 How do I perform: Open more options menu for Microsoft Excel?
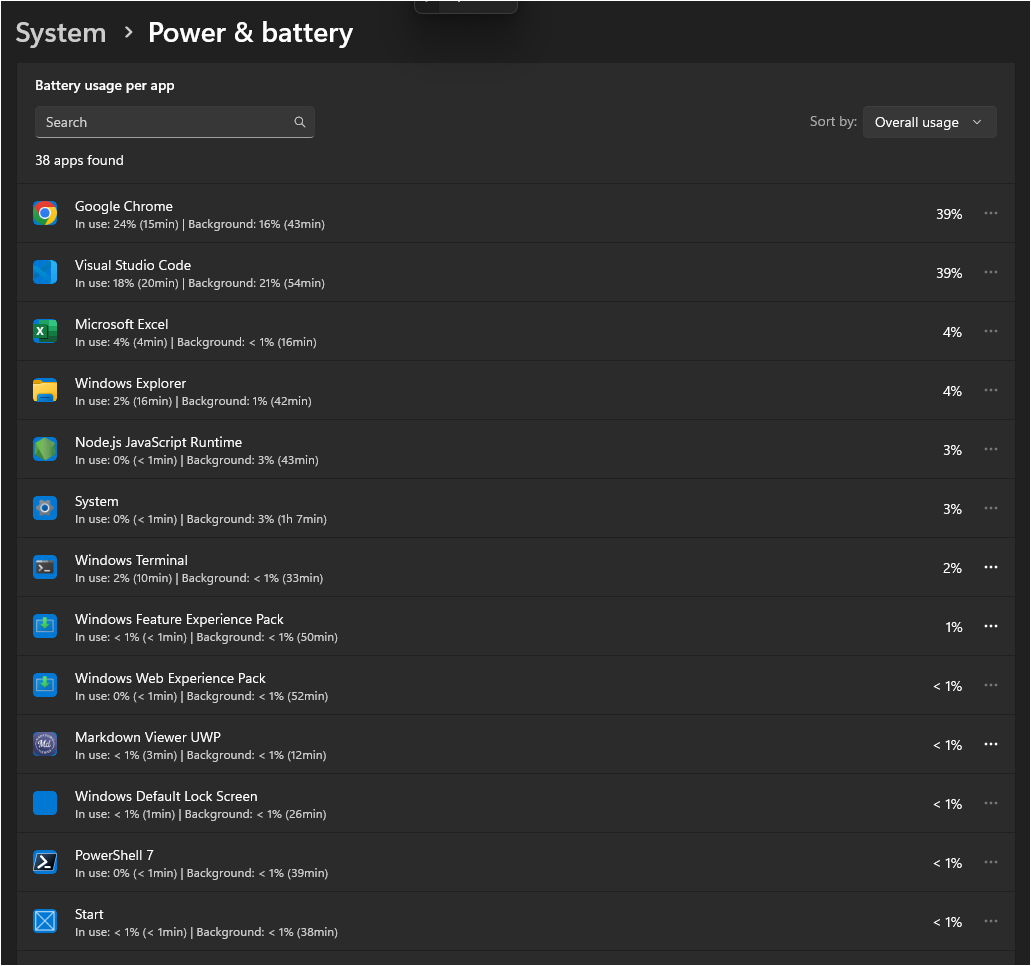pos(990,331)
